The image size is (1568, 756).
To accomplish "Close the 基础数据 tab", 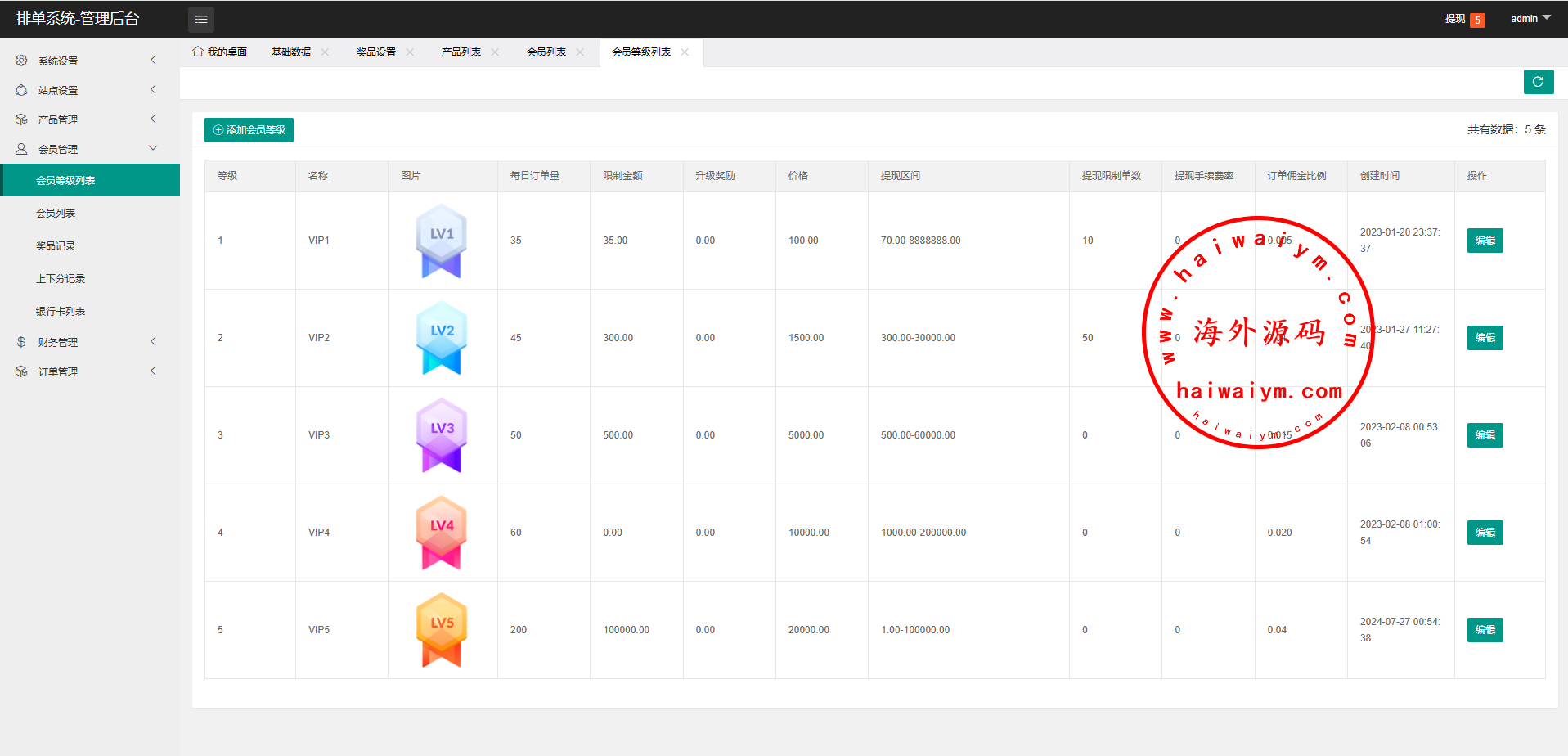I will pyautogui.click(x=325, y=52).
